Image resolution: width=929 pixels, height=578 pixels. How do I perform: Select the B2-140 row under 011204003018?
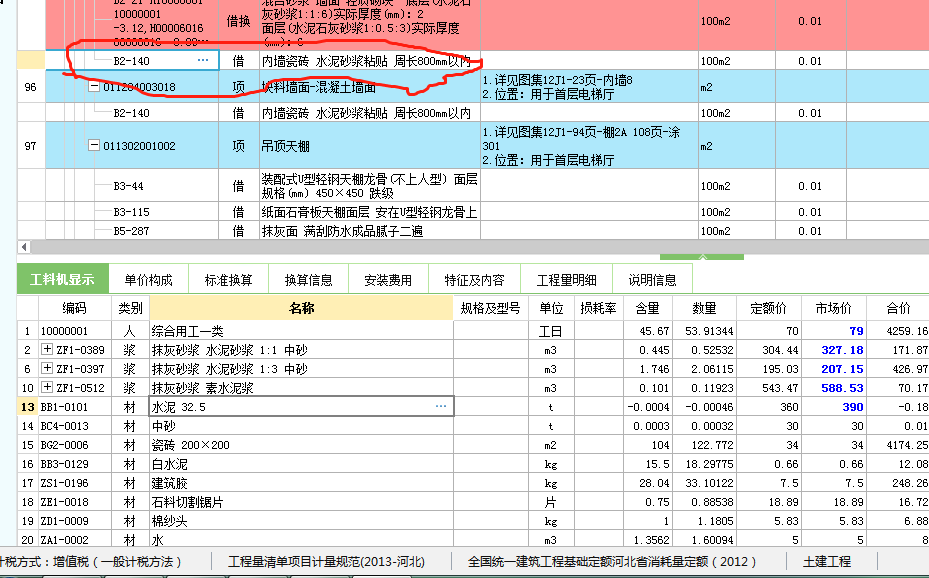tap(132, 113)
